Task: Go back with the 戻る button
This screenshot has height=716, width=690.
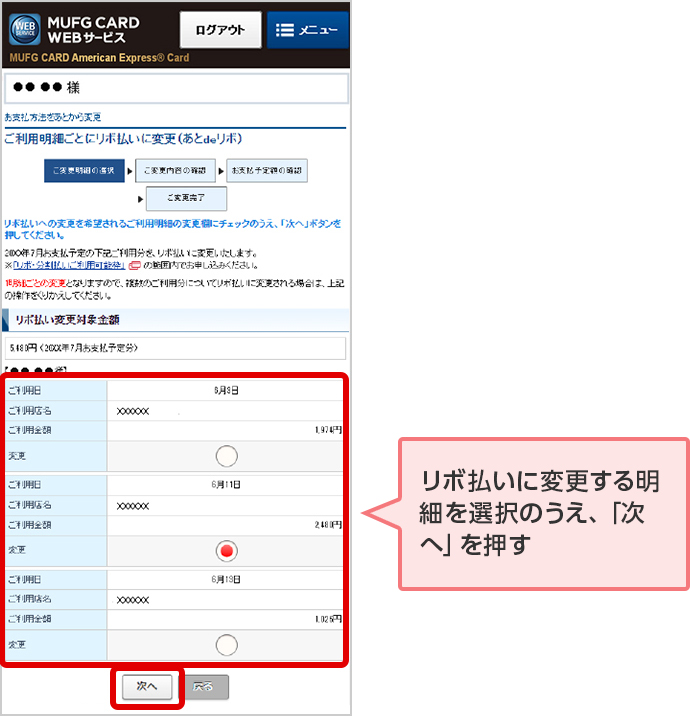Action: point(206,686)
